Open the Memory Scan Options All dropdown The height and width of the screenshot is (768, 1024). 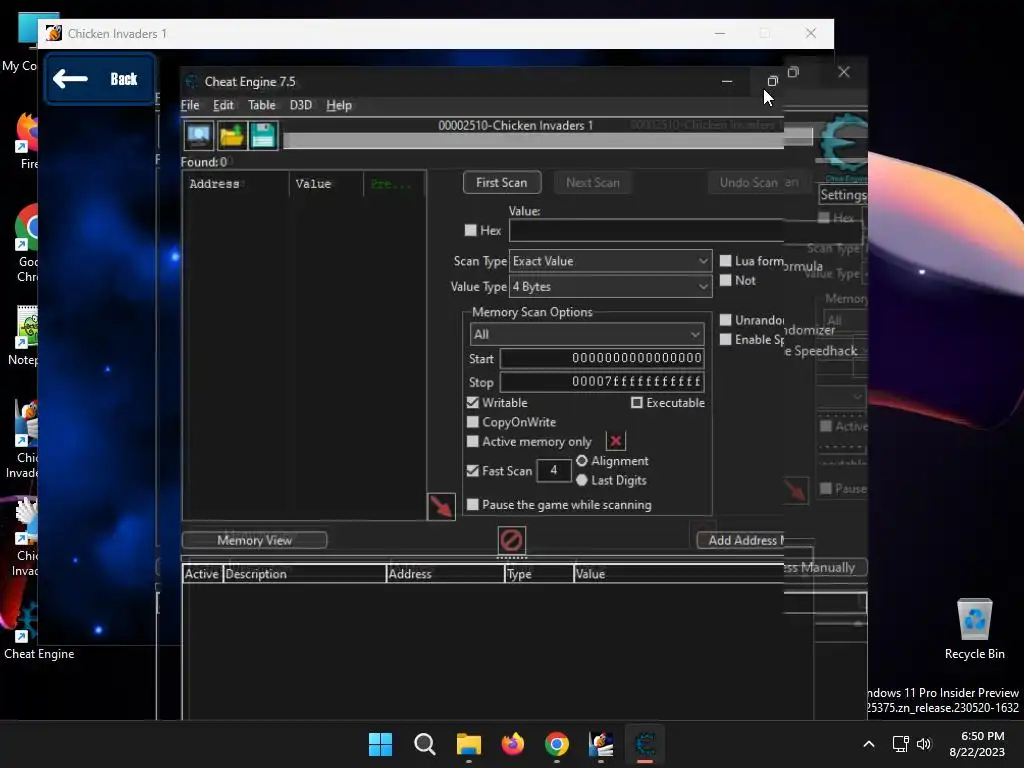pos(586,334)
